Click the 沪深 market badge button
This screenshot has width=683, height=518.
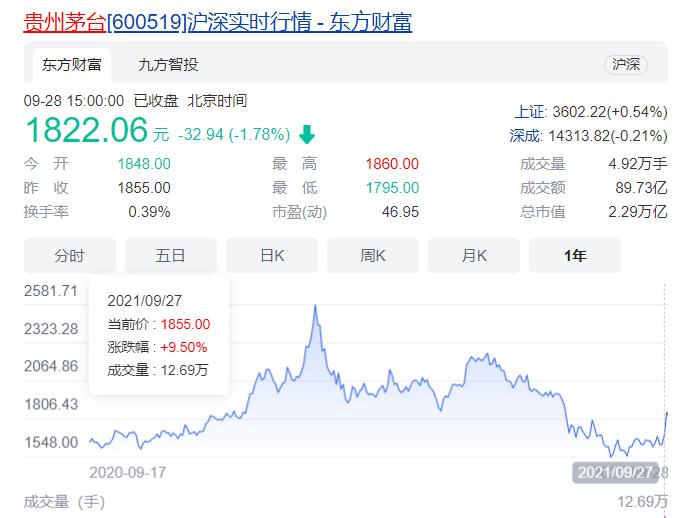pos(626,65)
